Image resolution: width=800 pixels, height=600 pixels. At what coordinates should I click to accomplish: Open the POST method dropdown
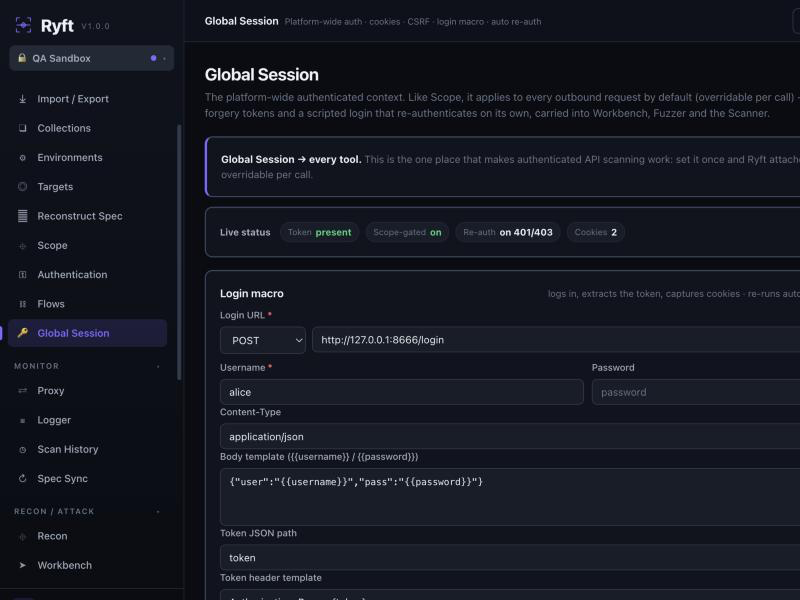263,340
